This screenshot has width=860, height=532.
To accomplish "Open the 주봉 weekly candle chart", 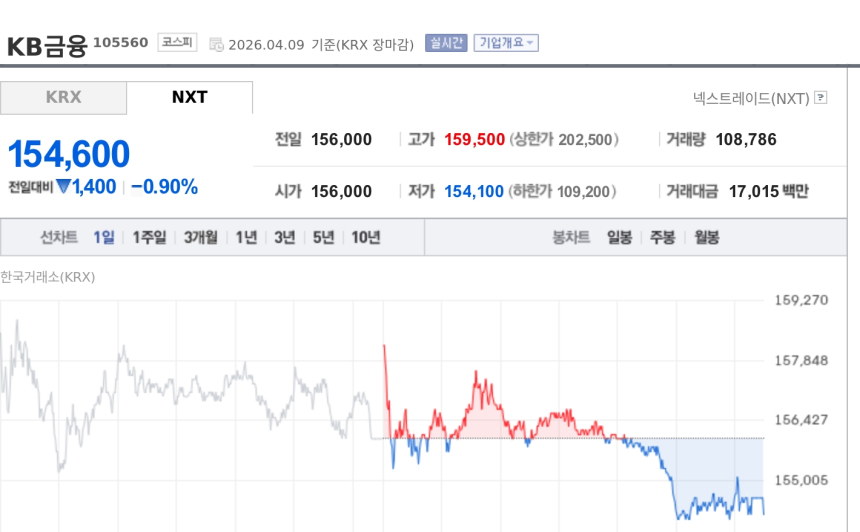I will [663, 237].
